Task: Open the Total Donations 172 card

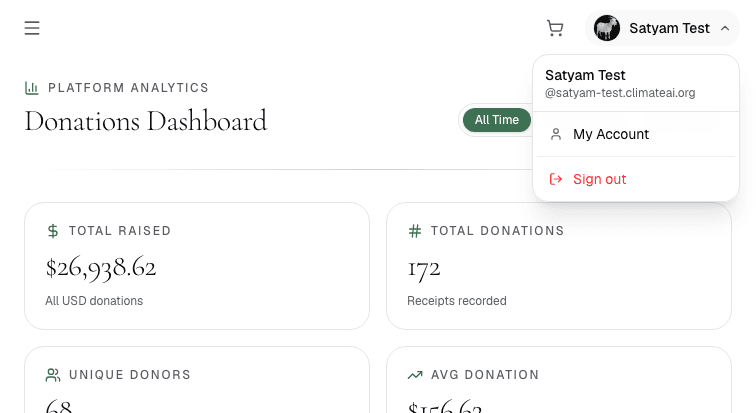Action: [x=558, y=266]
